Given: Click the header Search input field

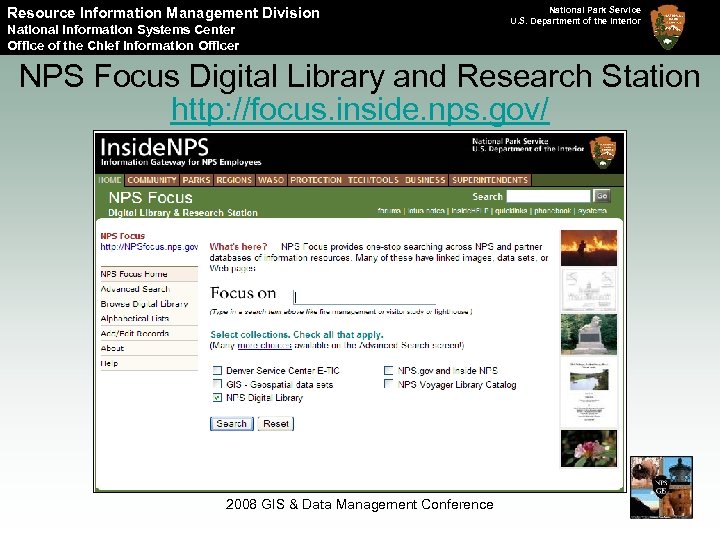Looking at the screenshot, I should click(x=548, y=196).
